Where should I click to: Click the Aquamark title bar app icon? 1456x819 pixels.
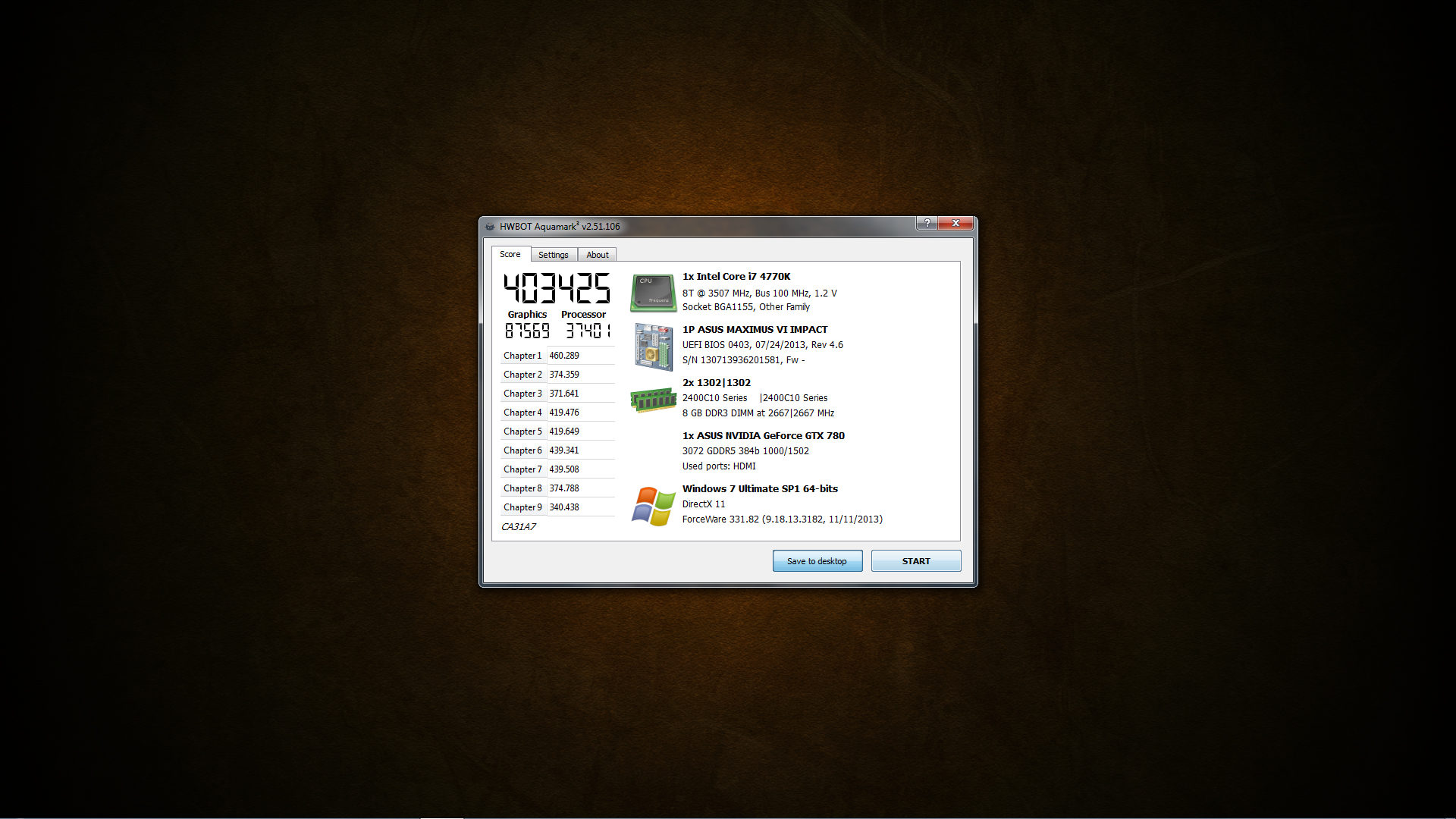click(x=490, y=227)
